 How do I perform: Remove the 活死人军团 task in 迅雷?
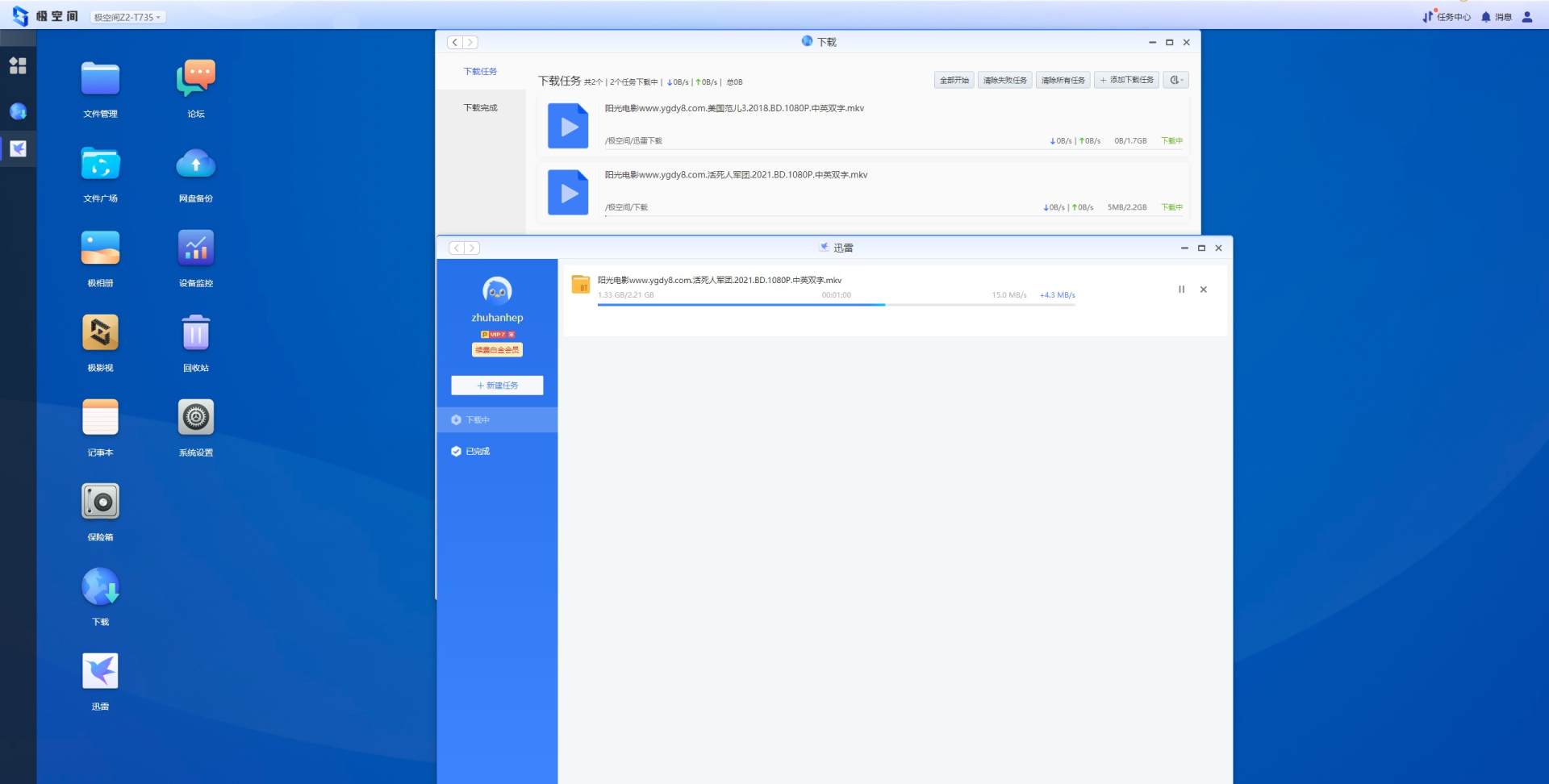1203,290
